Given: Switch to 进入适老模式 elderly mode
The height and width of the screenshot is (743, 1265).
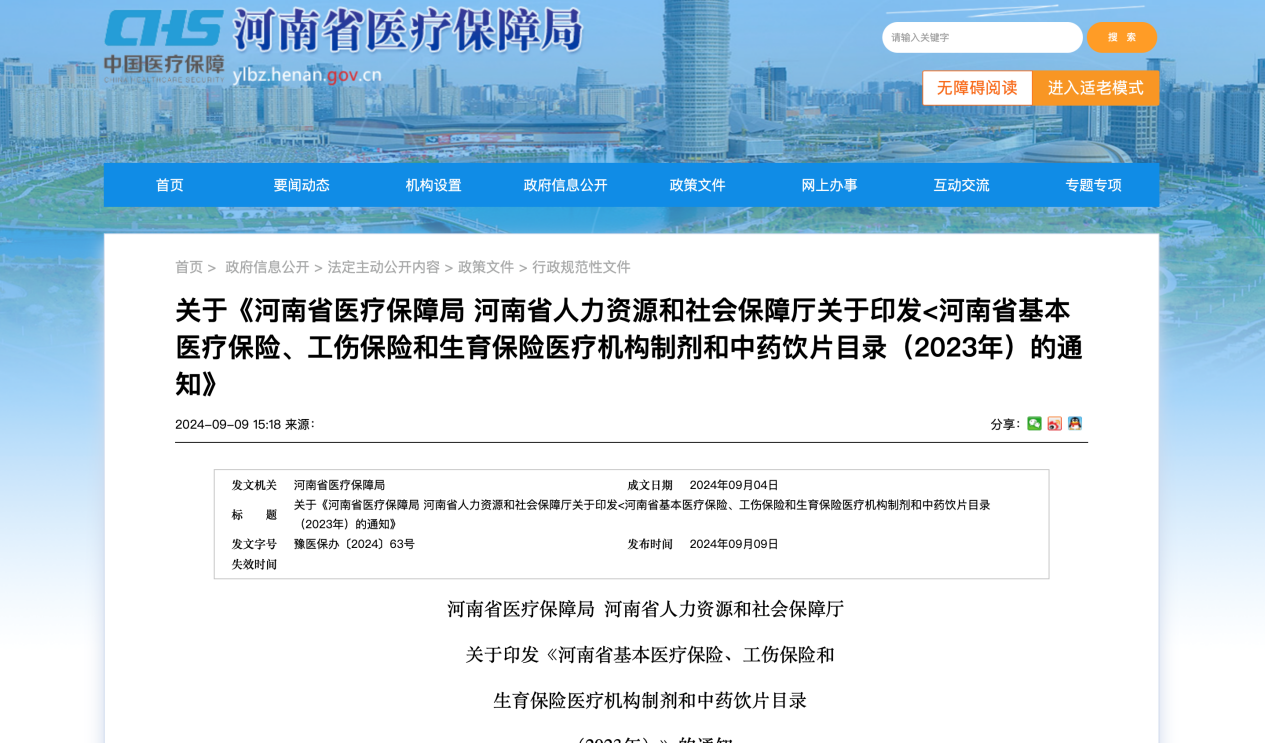Looking at the screenshot, I should click(x=1096, y=88).
